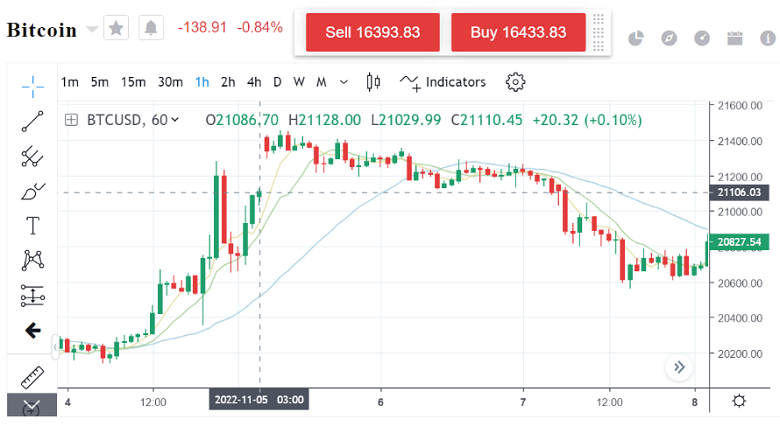Select the 15m timeframe

(133, 82)
